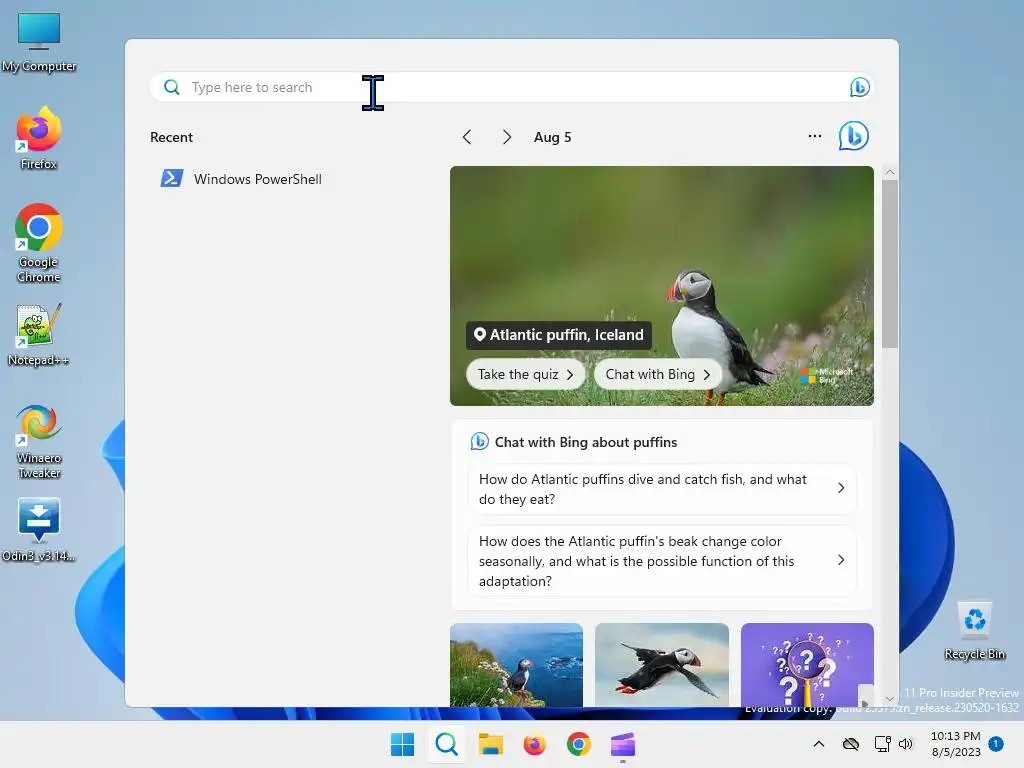This screenshot has height=768, width=1024.
Task: Show hidden tray icons chevron
Action: (818, 744)
